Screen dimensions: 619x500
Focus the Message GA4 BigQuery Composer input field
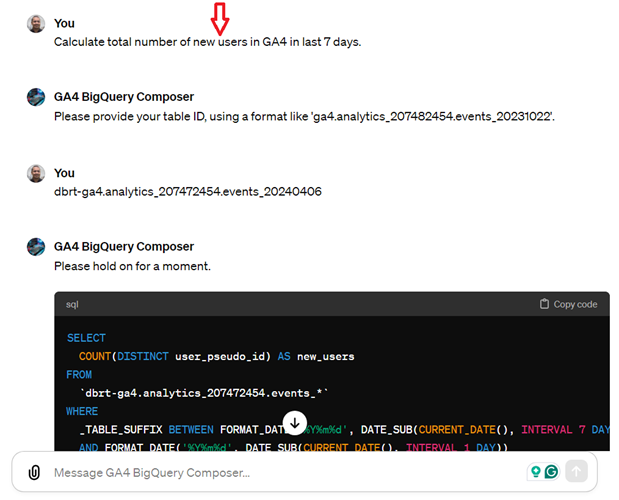coord(288,472)
